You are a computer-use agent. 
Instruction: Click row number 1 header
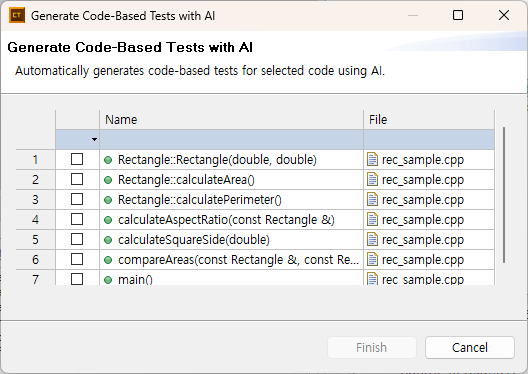point(35,160)
